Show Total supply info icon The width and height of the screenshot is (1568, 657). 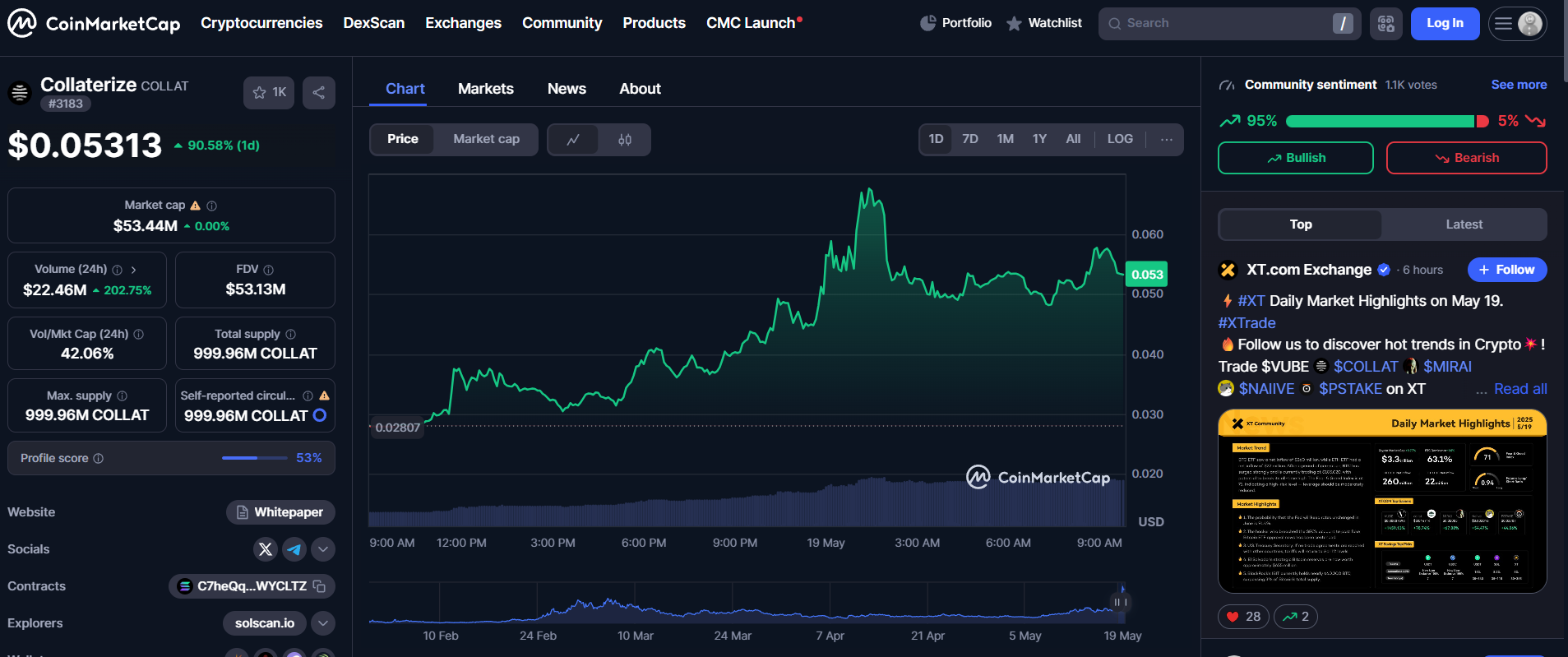click(290, 335)
